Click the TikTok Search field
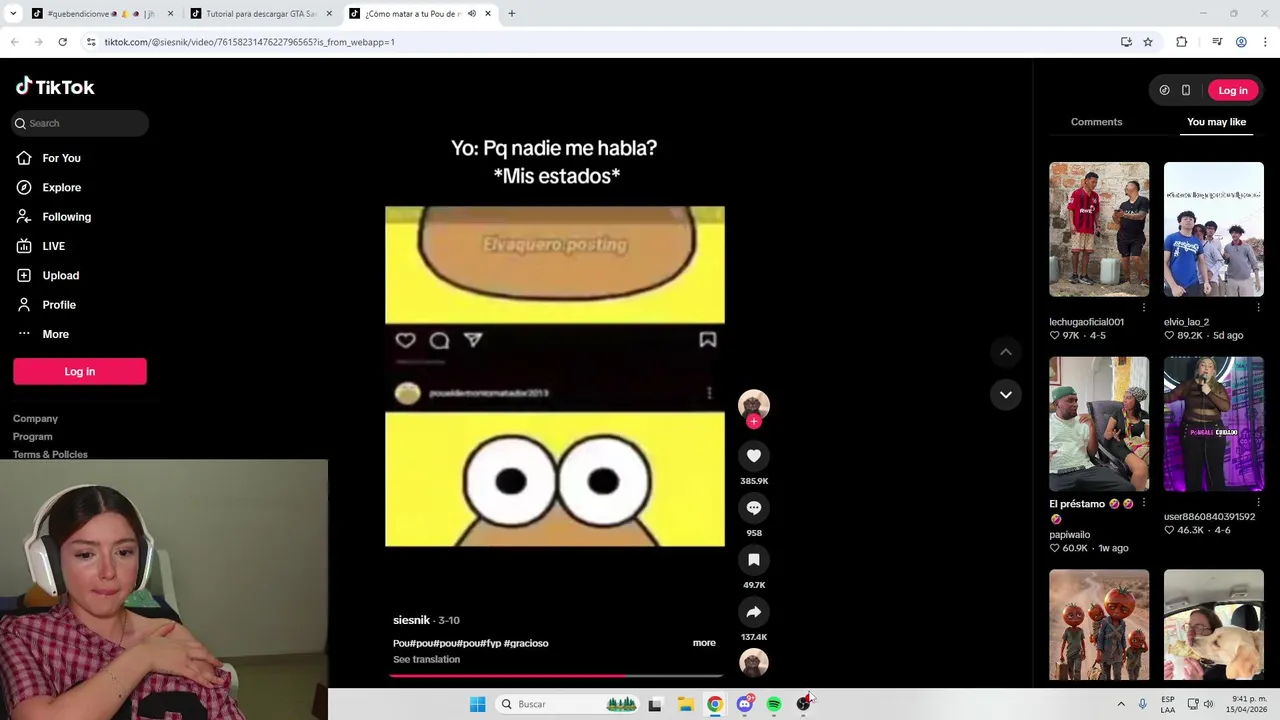This screenshot has width=1280, height=720. point(80,123)
